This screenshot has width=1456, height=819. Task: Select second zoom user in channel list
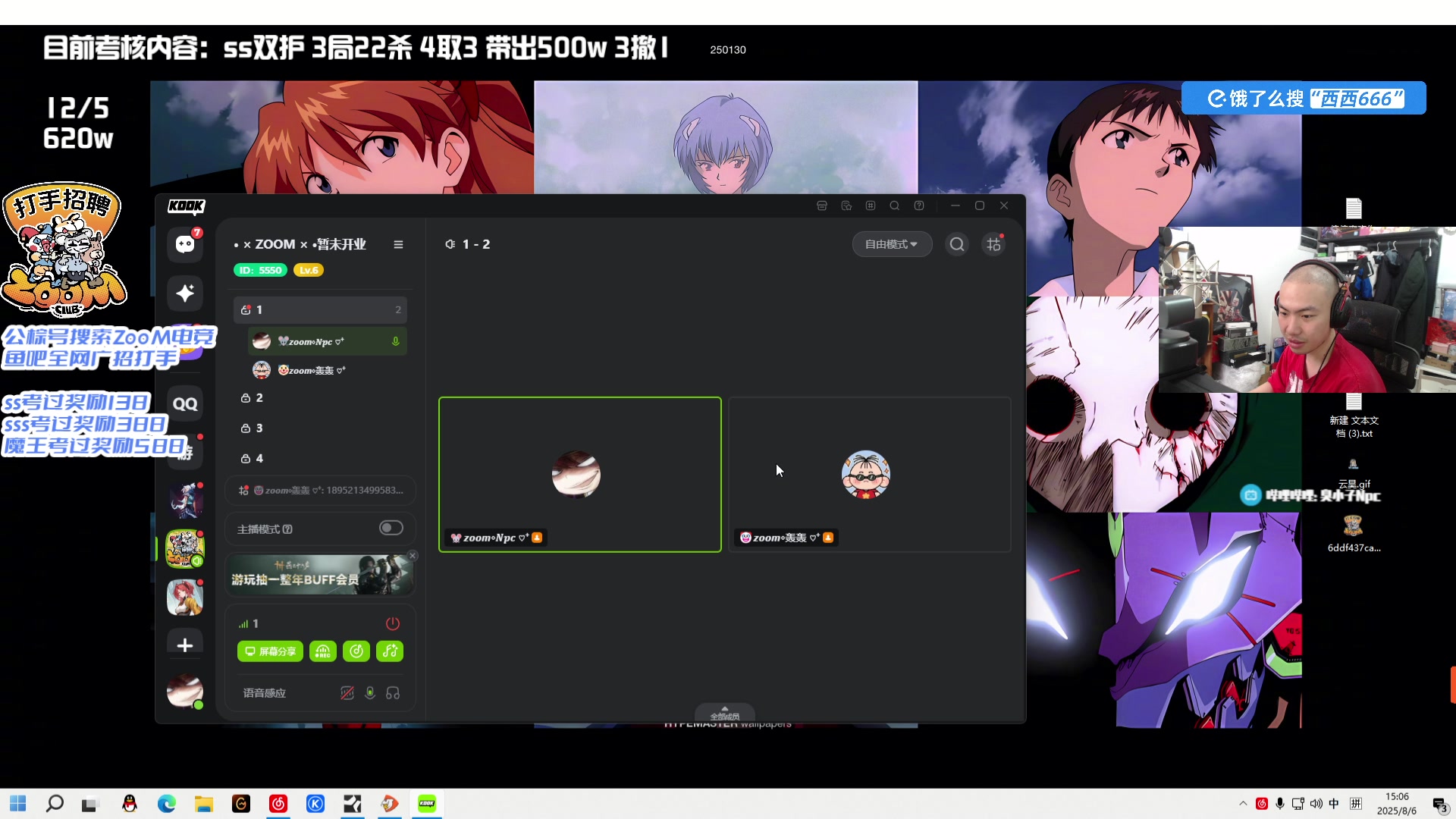pyautogui.click(x=327, y=370)
